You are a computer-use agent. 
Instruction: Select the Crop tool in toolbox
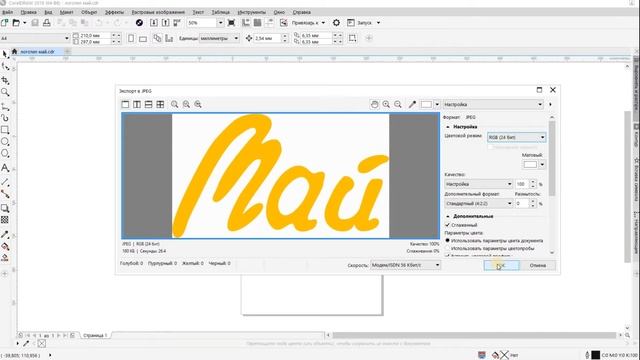click(x=5, y=80)
